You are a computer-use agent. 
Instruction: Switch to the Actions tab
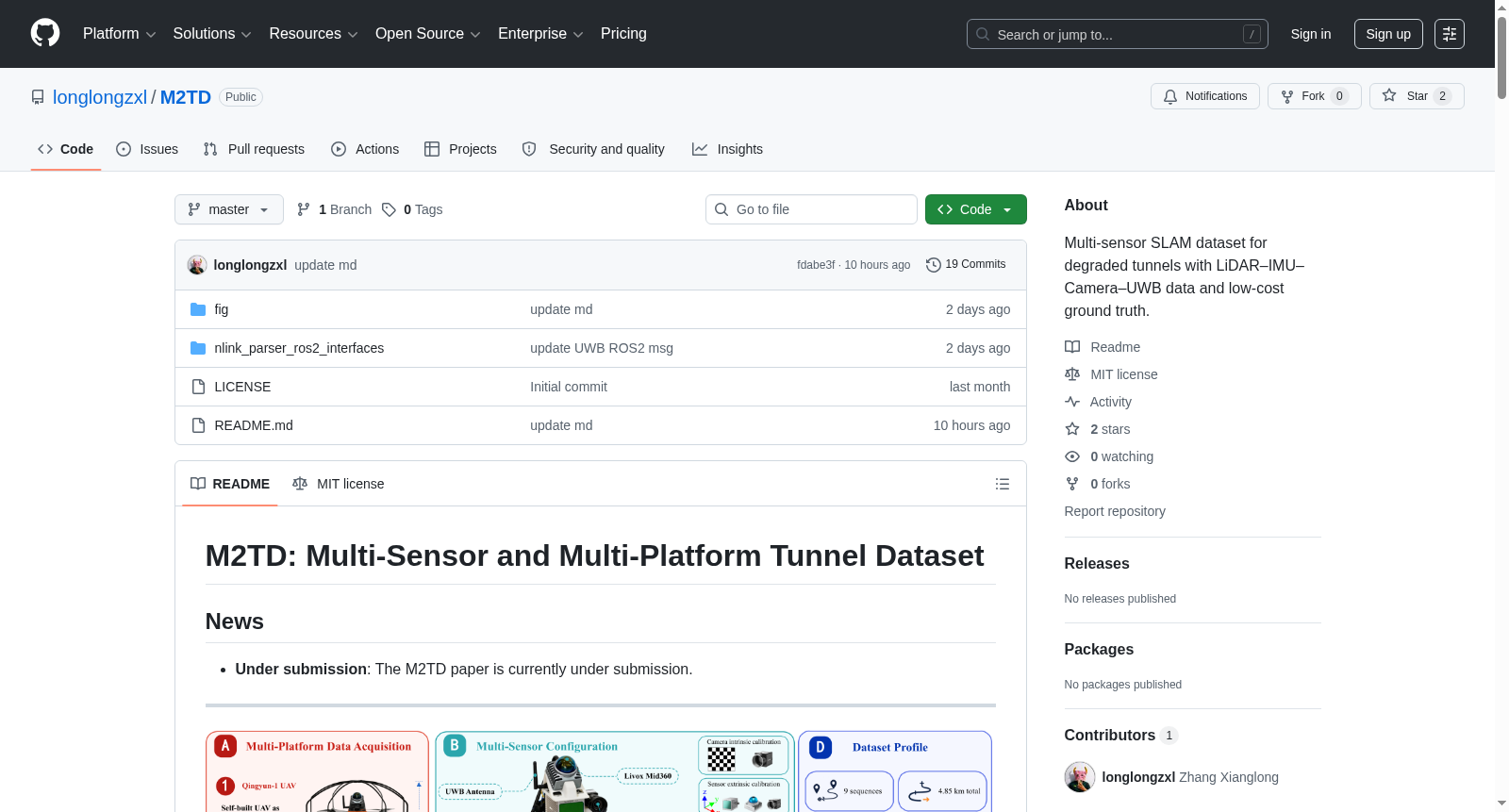(x=365, y=149)
